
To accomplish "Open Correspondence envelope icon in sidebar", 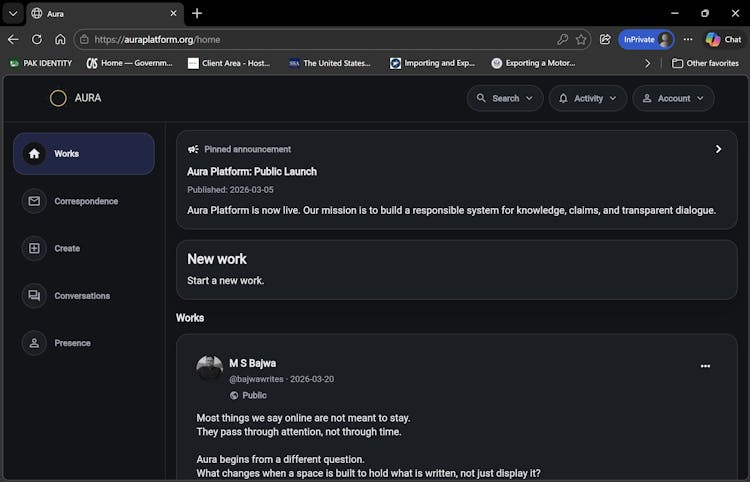I will [x=35, y=201].
